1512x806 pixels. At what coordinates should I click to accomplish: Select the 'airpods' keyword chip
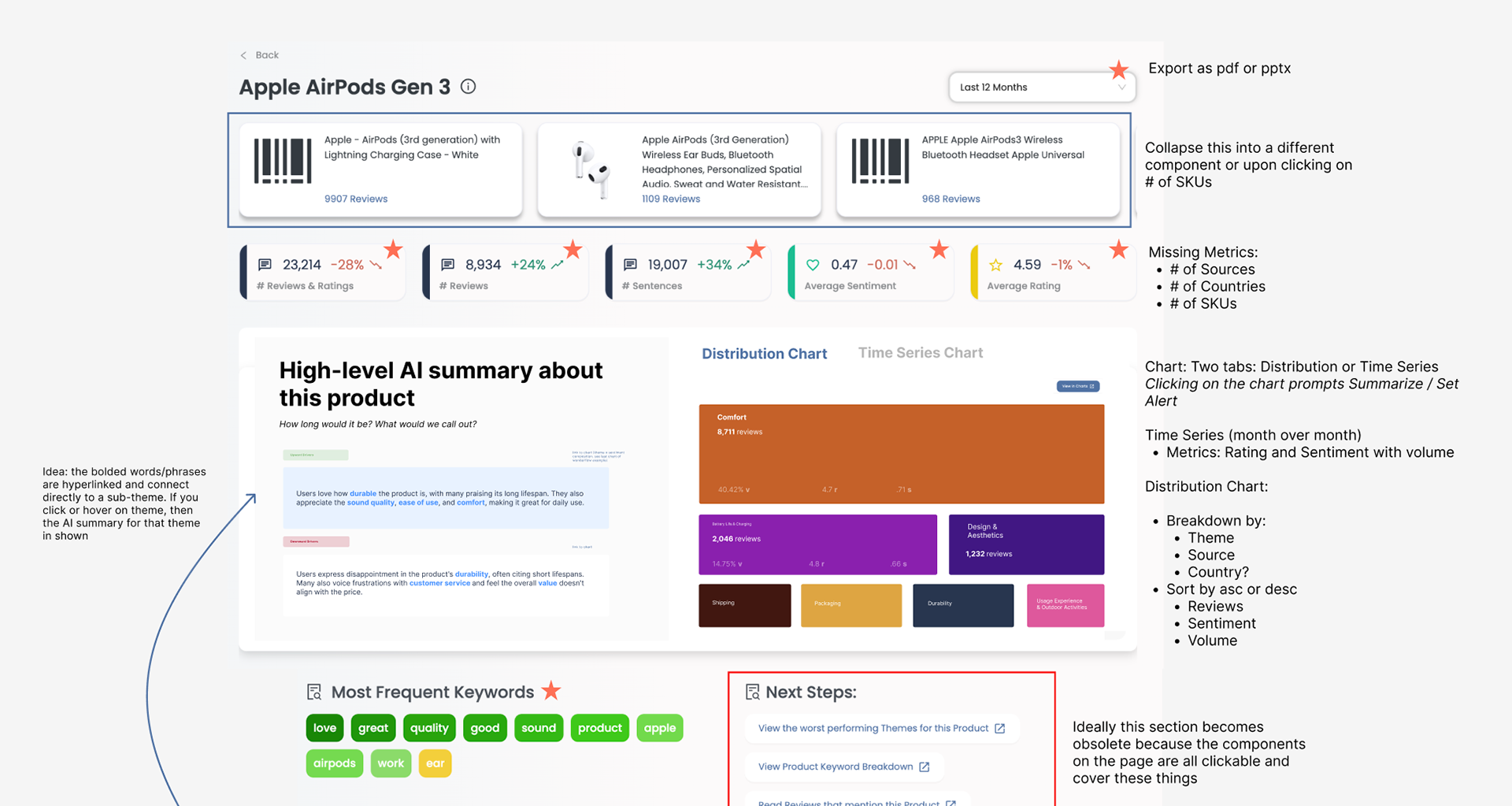pyautogui.click(x=335, y=763)
